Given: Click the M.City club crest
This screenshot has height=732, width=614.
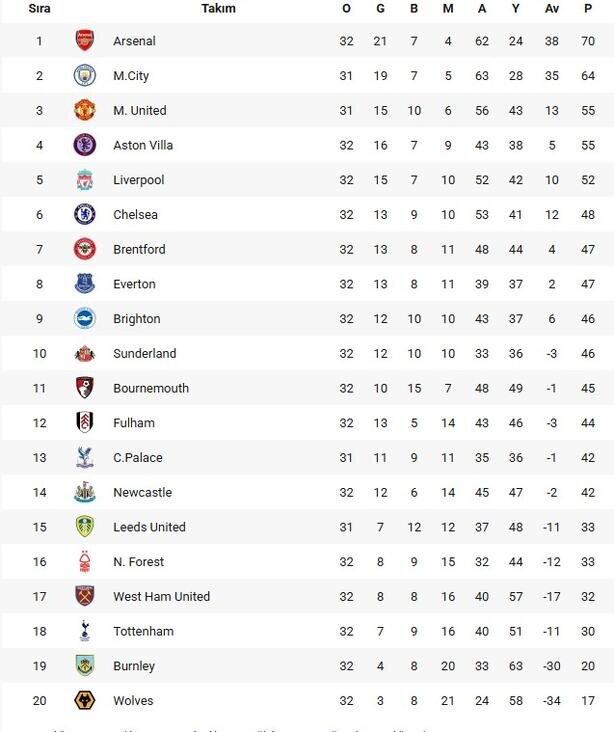Looking at the screenshot, I should 85,76.
